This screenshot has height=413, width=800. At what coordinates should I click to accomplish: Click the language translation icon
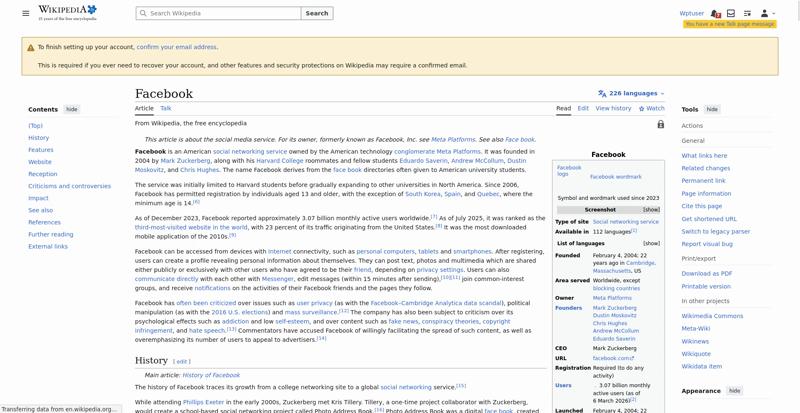pos(602,93)
